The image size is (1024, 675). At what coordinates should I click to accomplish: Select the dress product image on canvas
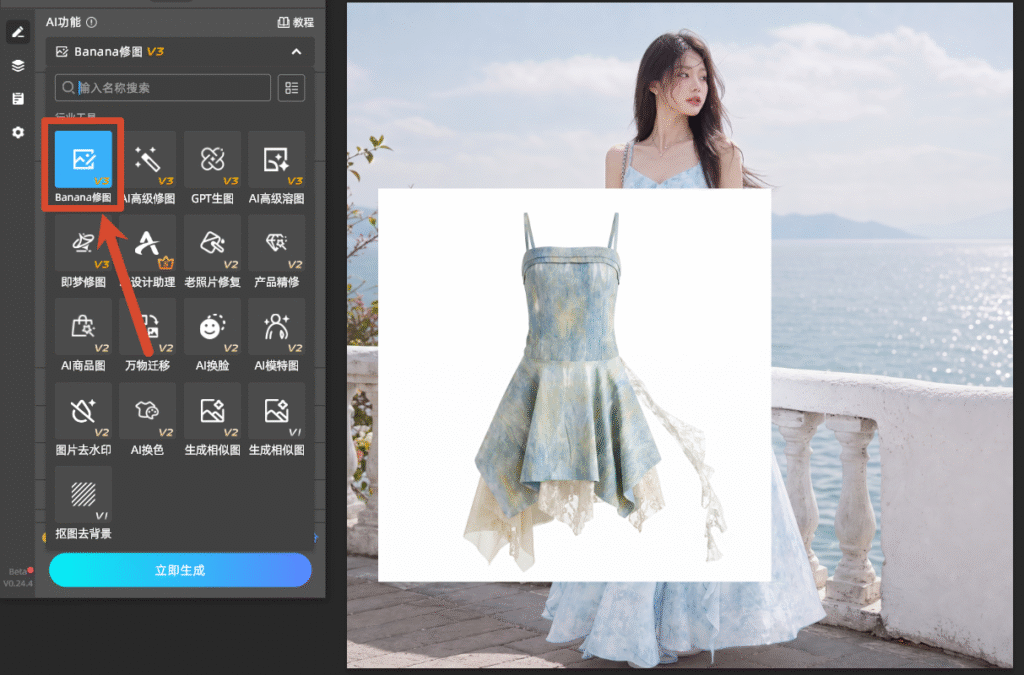coord(575,385)
